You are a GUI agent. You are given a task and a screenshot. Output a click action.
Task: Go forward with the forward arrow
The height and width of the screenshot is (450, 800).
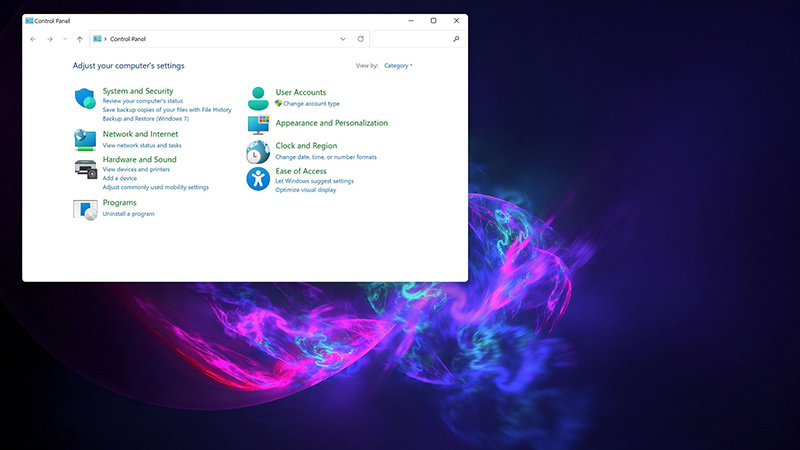click(x=49, y=39)
